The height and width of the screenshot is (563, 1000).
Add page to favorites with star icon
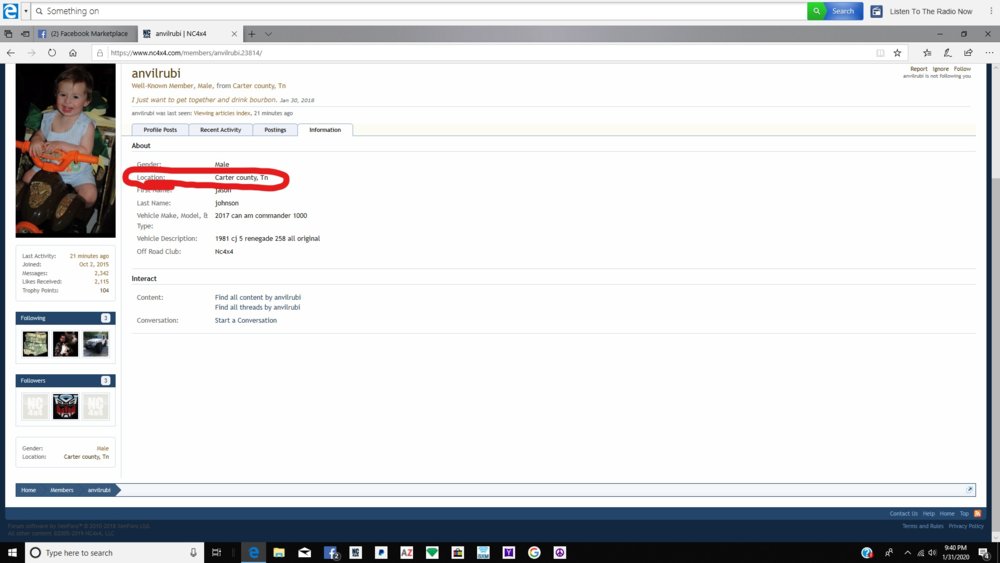tap(897, 53)
